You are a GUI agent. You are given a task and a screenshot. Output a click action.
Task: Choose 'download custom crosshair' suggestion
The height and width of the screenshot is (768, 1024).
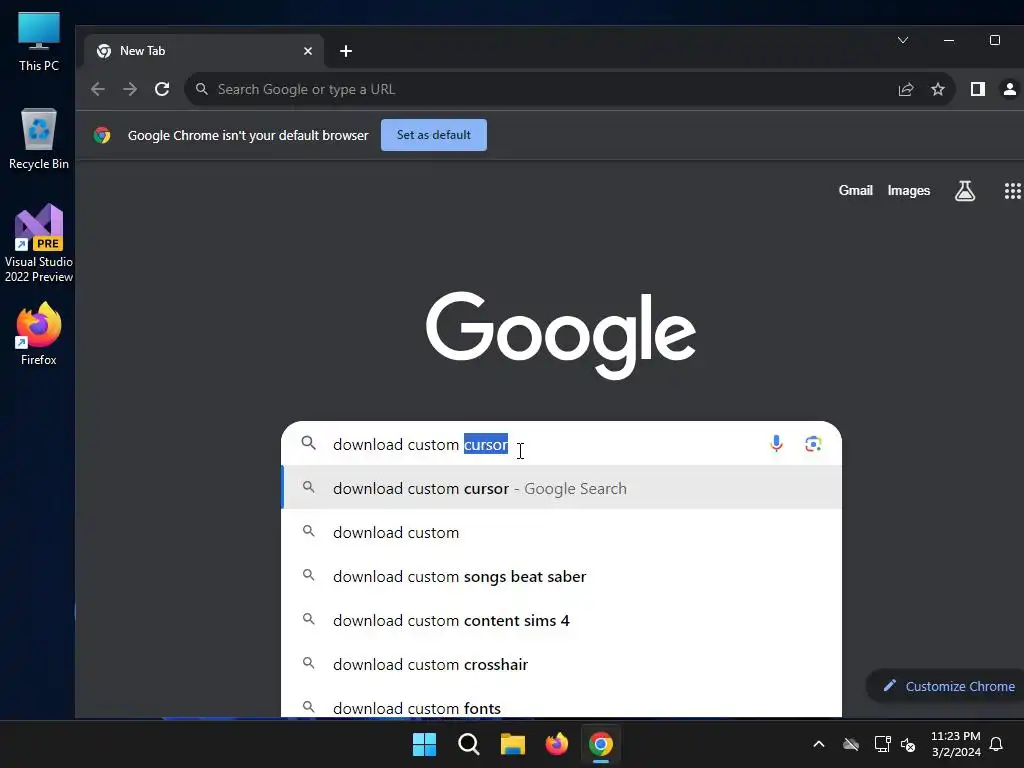coord(562,664)
